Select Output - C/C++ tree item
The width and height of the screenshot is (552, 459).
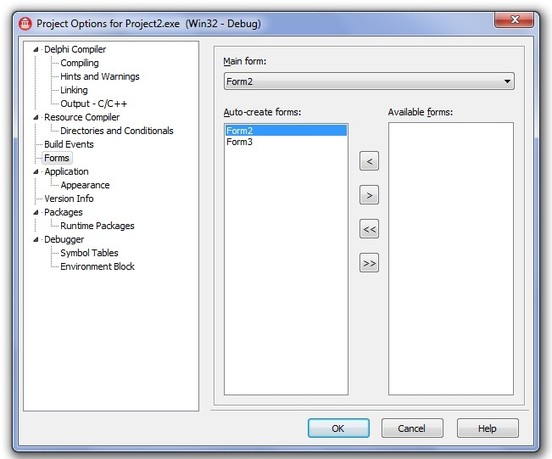pos(94,104)
